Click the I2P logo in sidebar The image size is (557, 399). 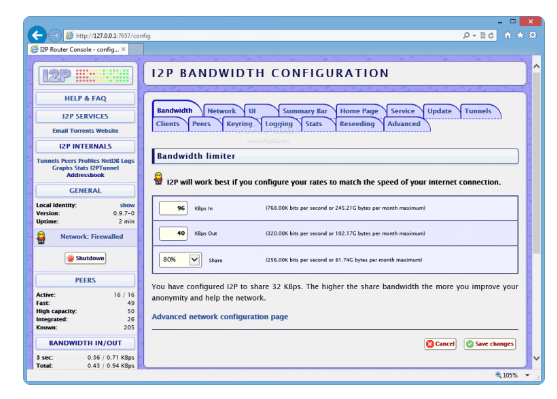click(86, 75)
